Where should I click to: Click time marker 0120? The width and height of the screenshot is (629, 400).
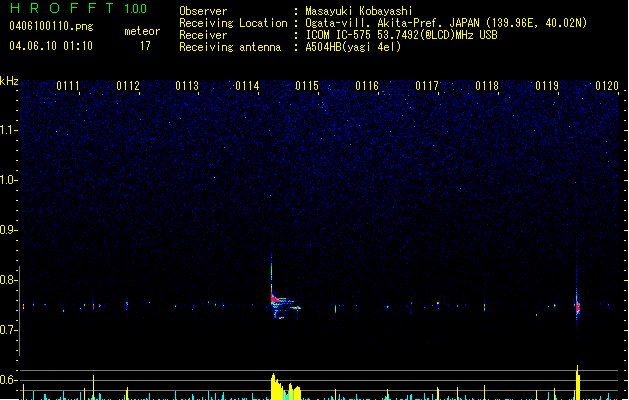pos(607,86)
